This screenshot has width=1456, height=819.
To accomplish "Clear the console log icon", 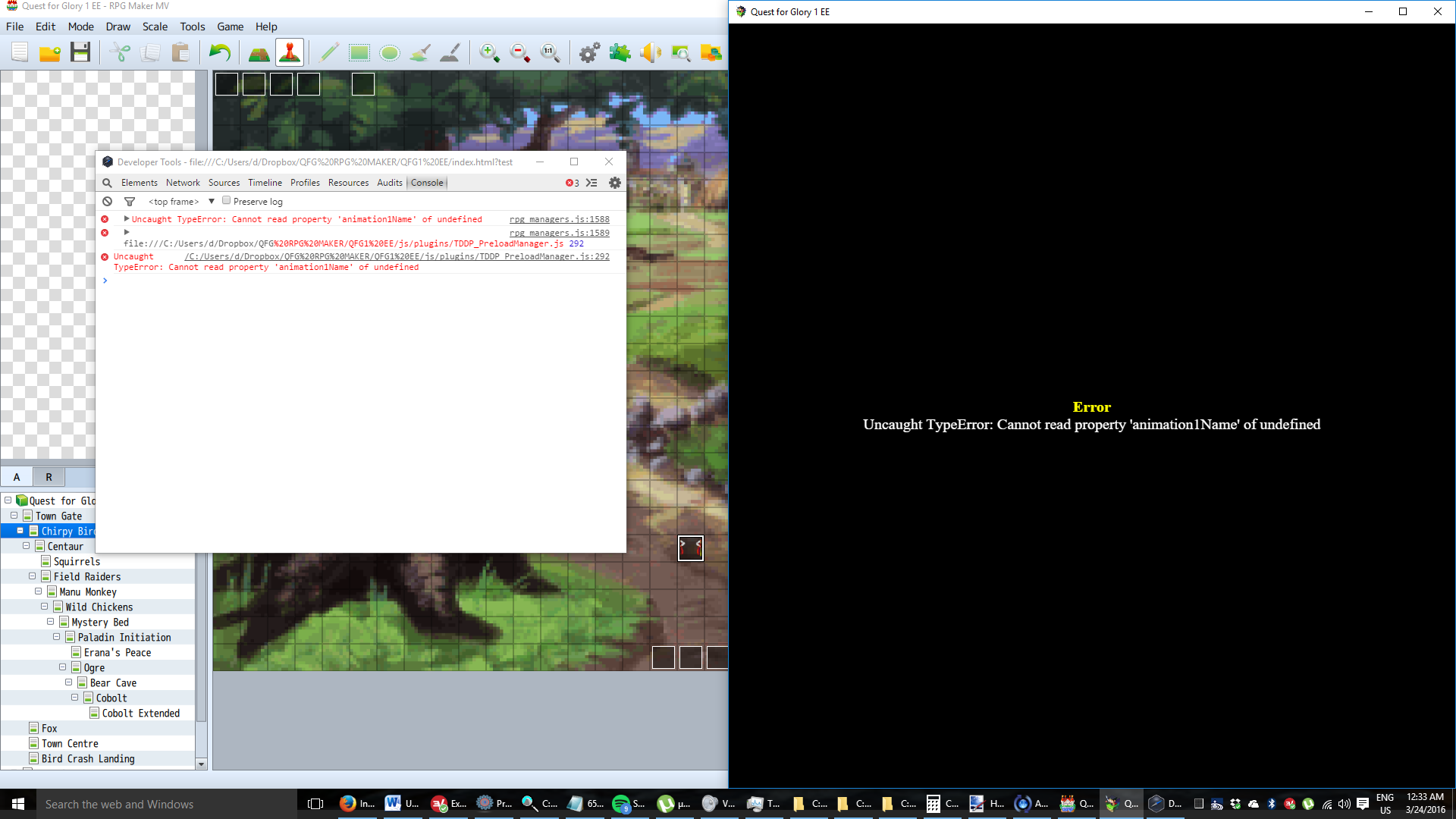I will [108, 202].
